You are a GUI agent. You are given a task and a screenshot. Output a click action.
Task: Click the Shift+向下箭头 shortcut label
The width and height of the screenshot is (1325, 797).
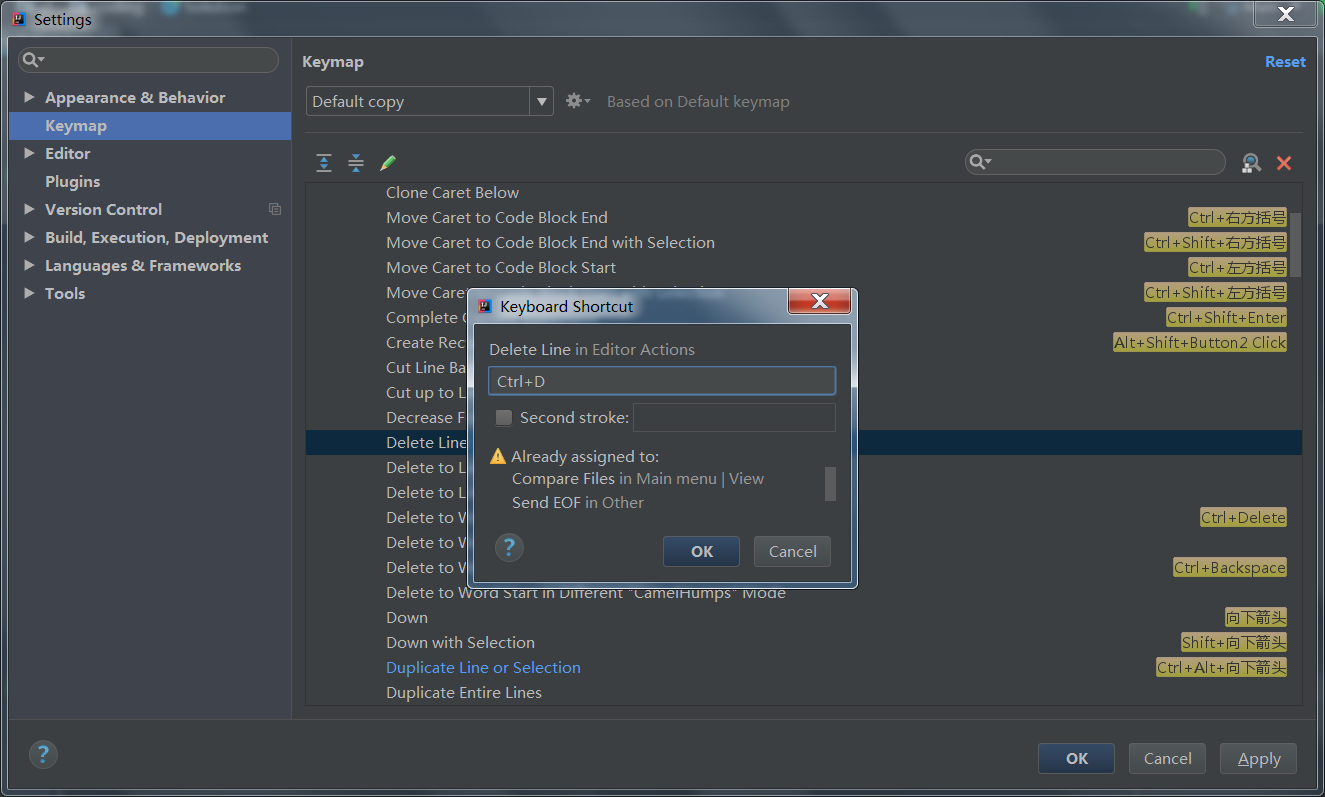click(x=1234, y=642)
